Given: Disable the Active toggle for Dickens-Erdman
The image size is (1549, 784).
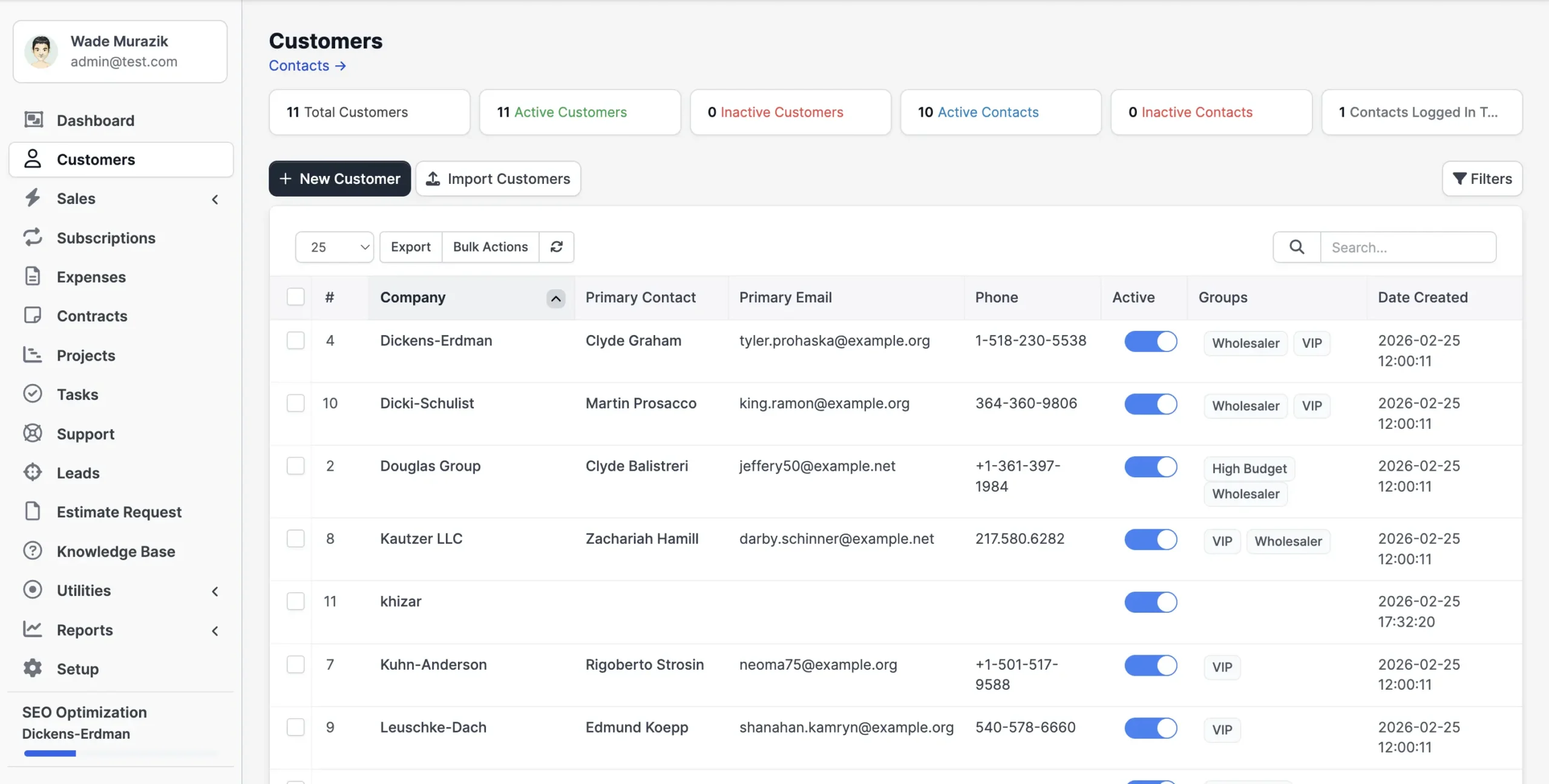Looking at the screenshot, I should pyautogui.click(x=1150, y=341).
